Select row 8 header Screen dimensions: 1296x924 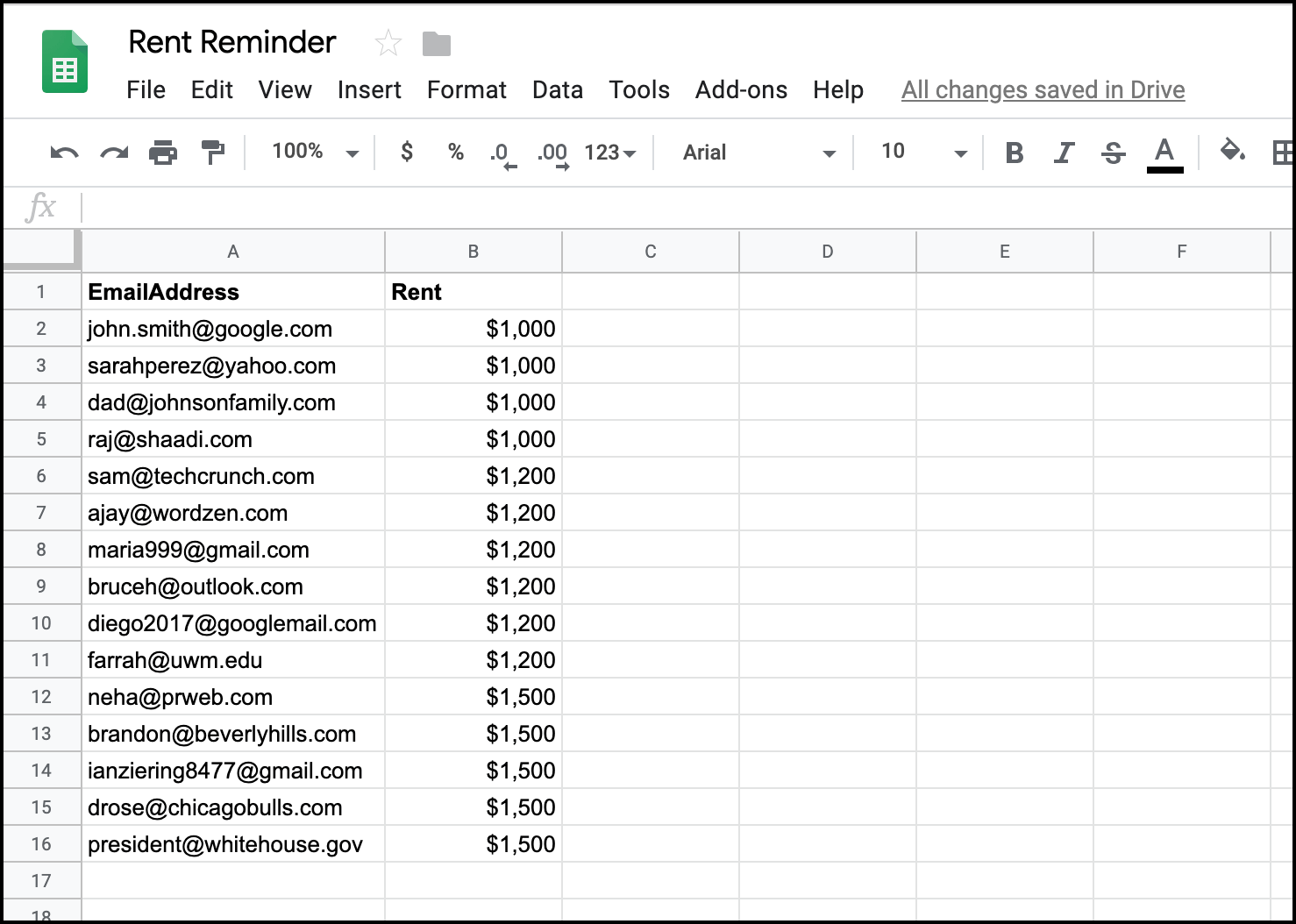41,550
